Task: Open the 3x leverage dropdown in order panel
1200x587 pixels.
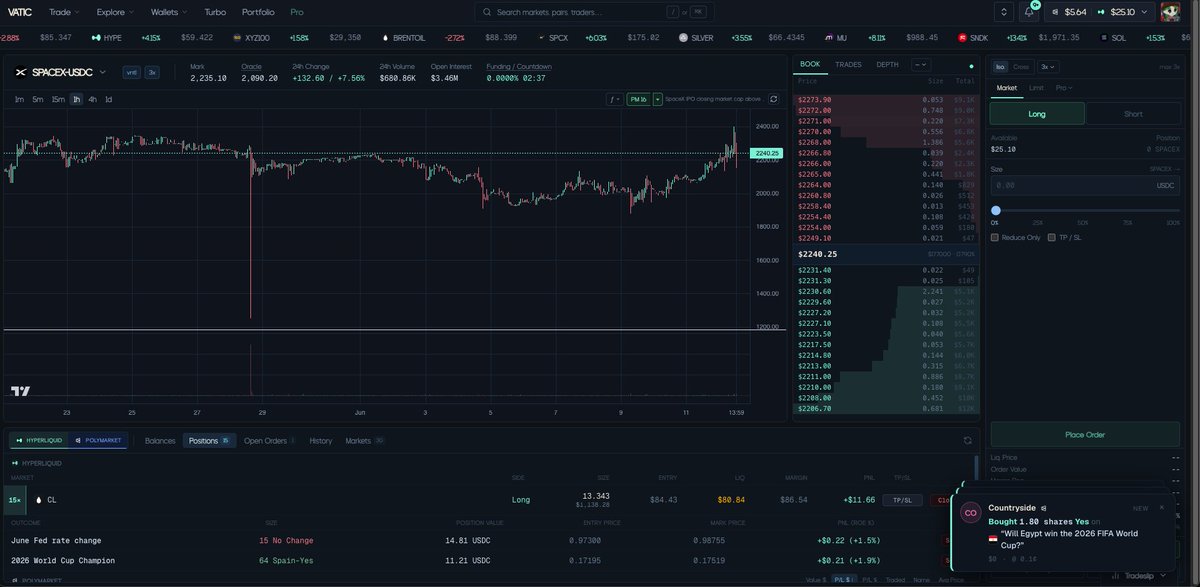Action: (1047, 67)
